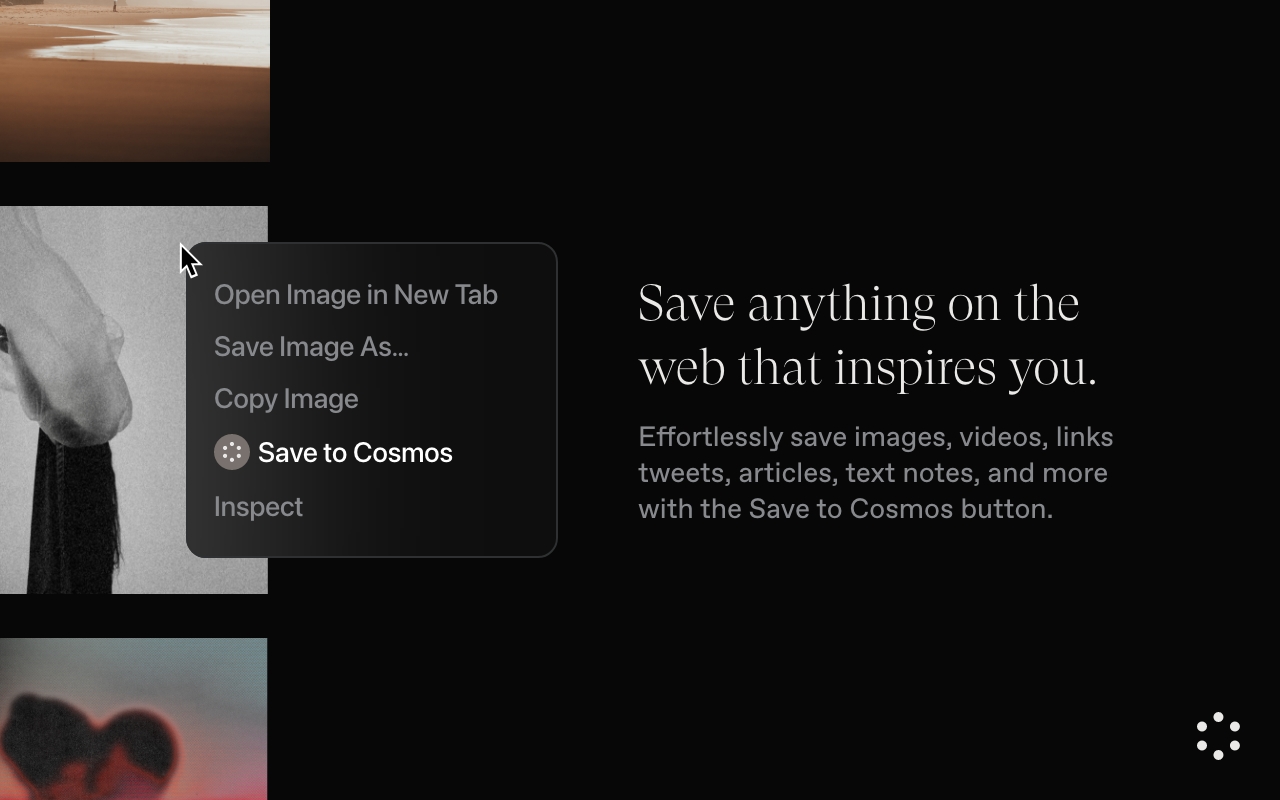1280x800 pixels.
Task: Open the blurry heart-shaped silhouette image
Action: [x=134, y=719]
